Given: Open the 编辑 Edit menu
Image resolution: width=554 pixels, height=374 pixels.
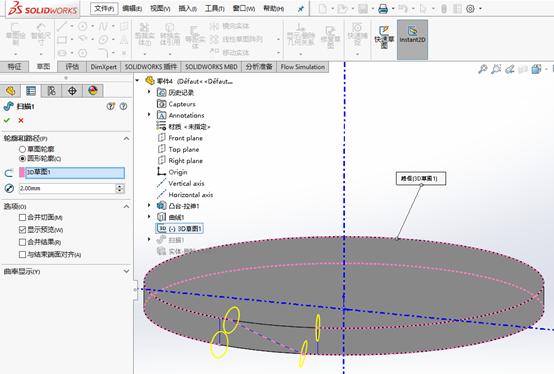Looking at the screenshot, I should [x=132, y=8].
